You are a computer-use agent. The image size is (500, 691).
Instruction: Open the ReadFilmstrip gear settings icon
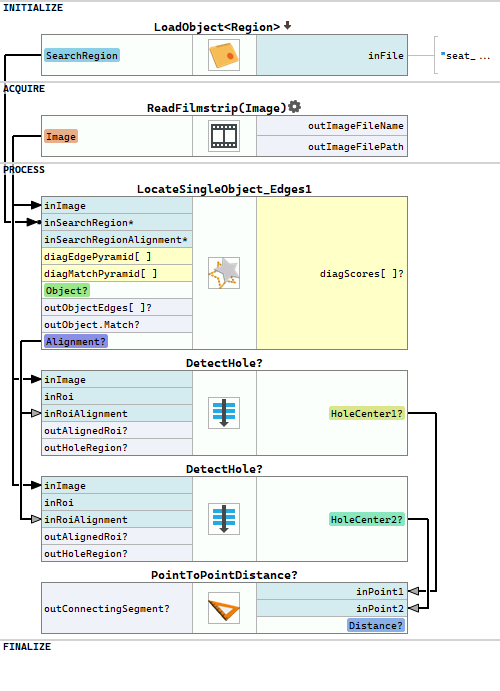click(x=294, y=107)
